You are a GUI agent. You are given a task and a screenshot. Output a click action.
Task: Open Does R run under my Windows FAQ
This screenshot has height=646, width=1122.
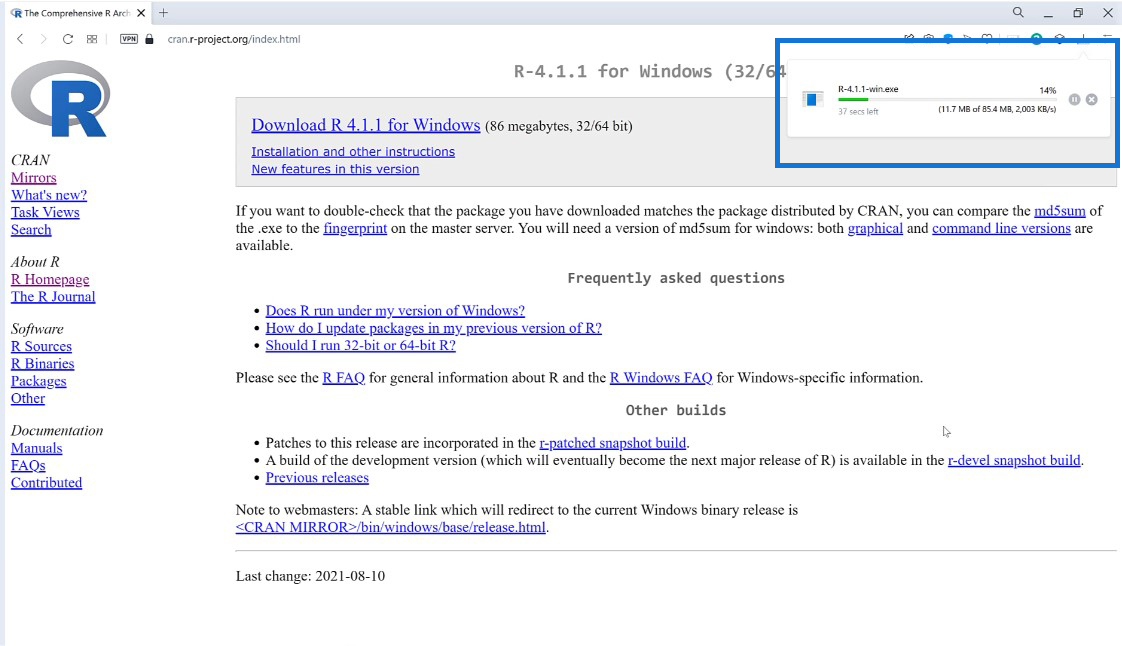coord(395,310)
